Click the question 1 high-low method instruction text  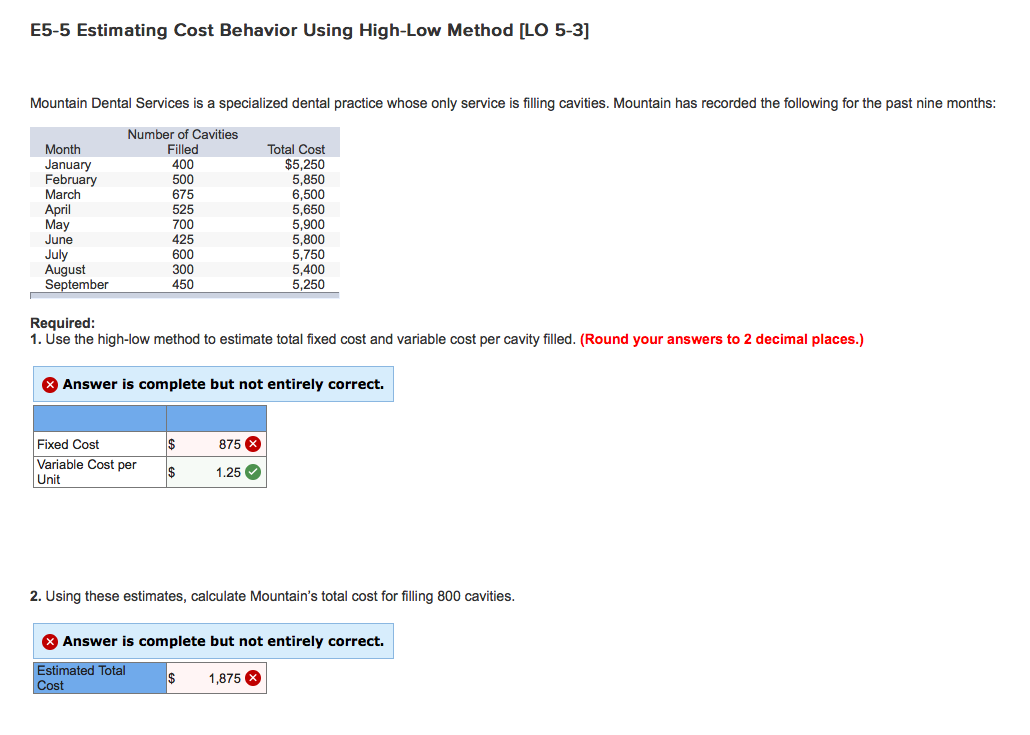303,340
